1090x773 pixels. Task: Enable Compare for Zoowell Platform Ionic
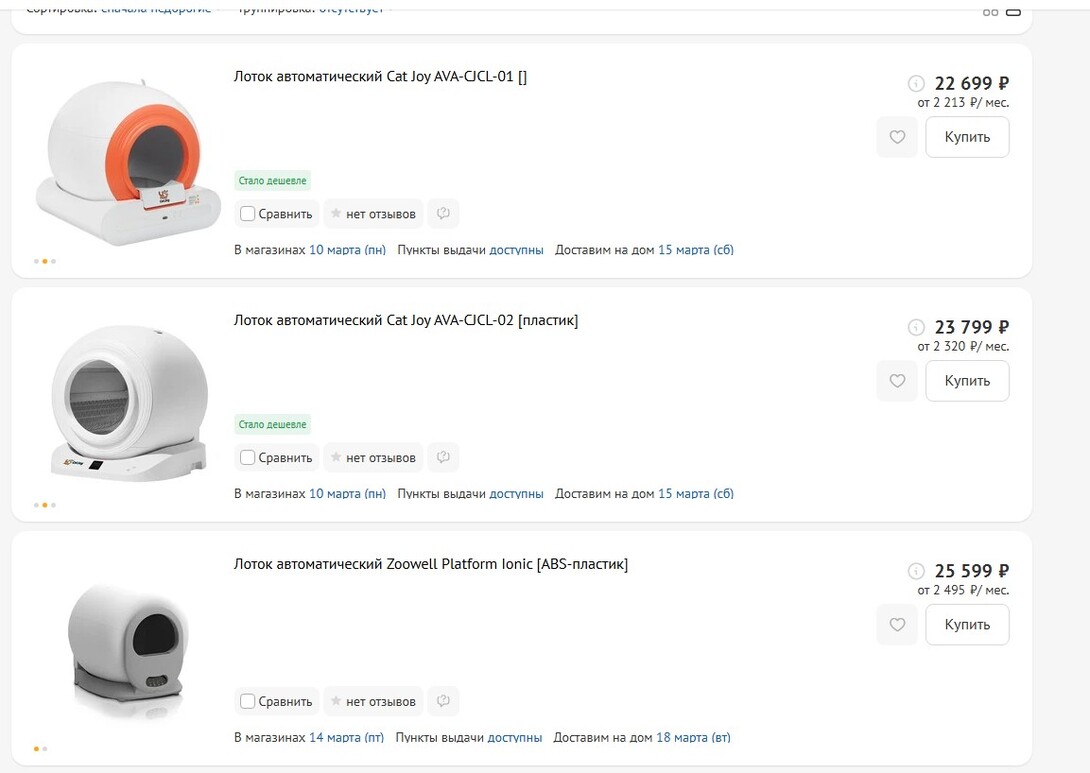point(248,701)
